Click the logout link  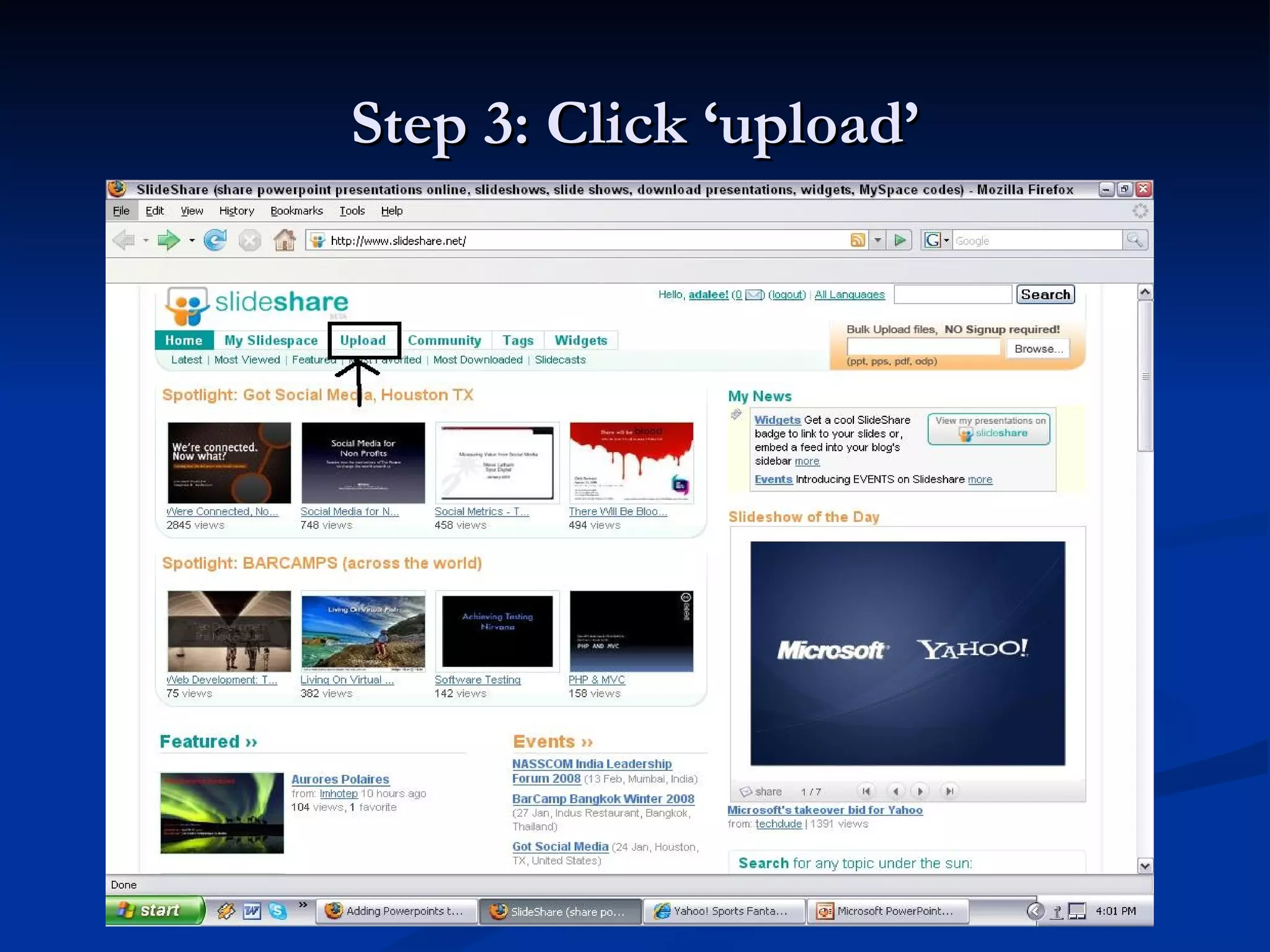(x=787, y=295)
